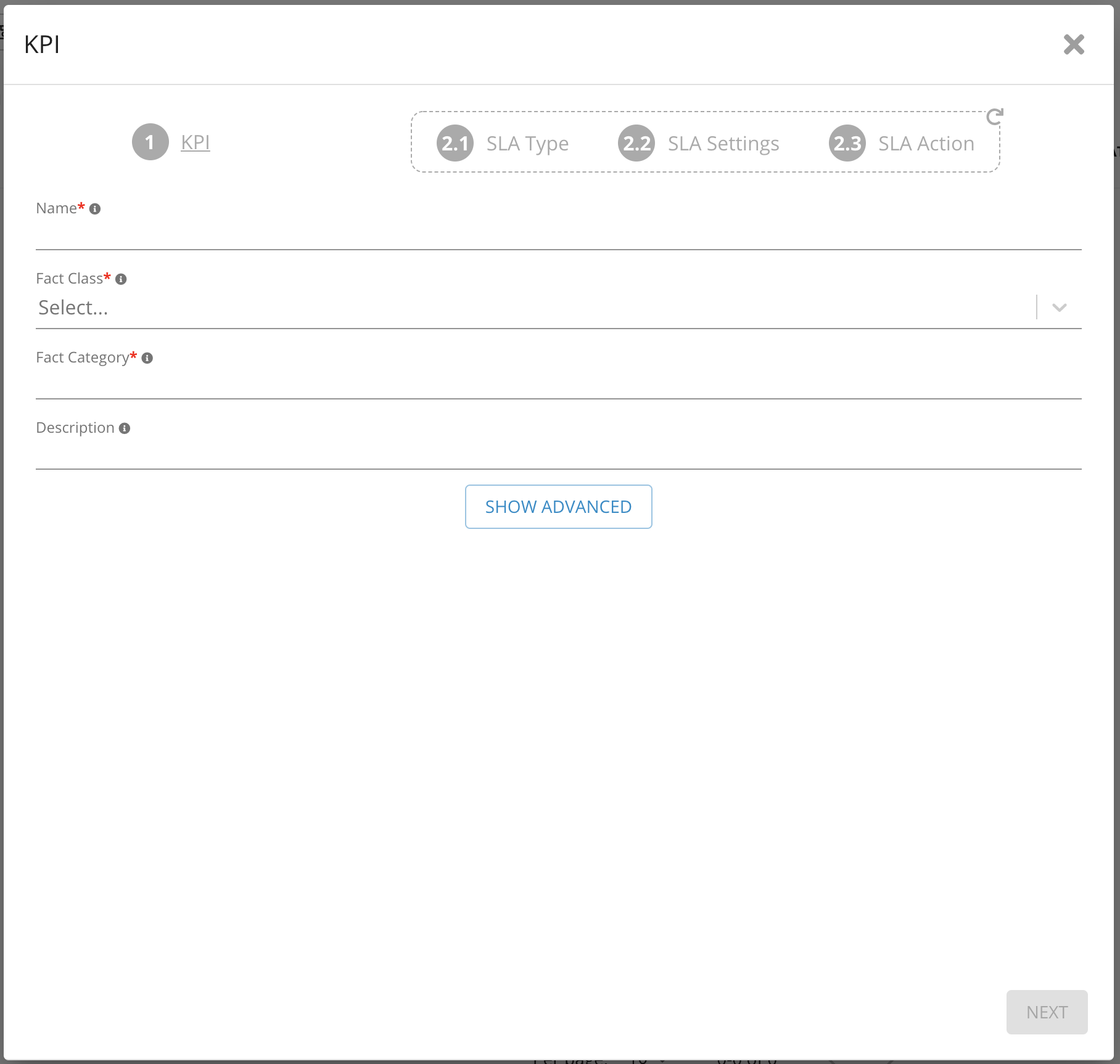Viewport: 1120px width, 1064px height.
Task: Click the reset arrow icon on SLA steps
Action: 994,117
